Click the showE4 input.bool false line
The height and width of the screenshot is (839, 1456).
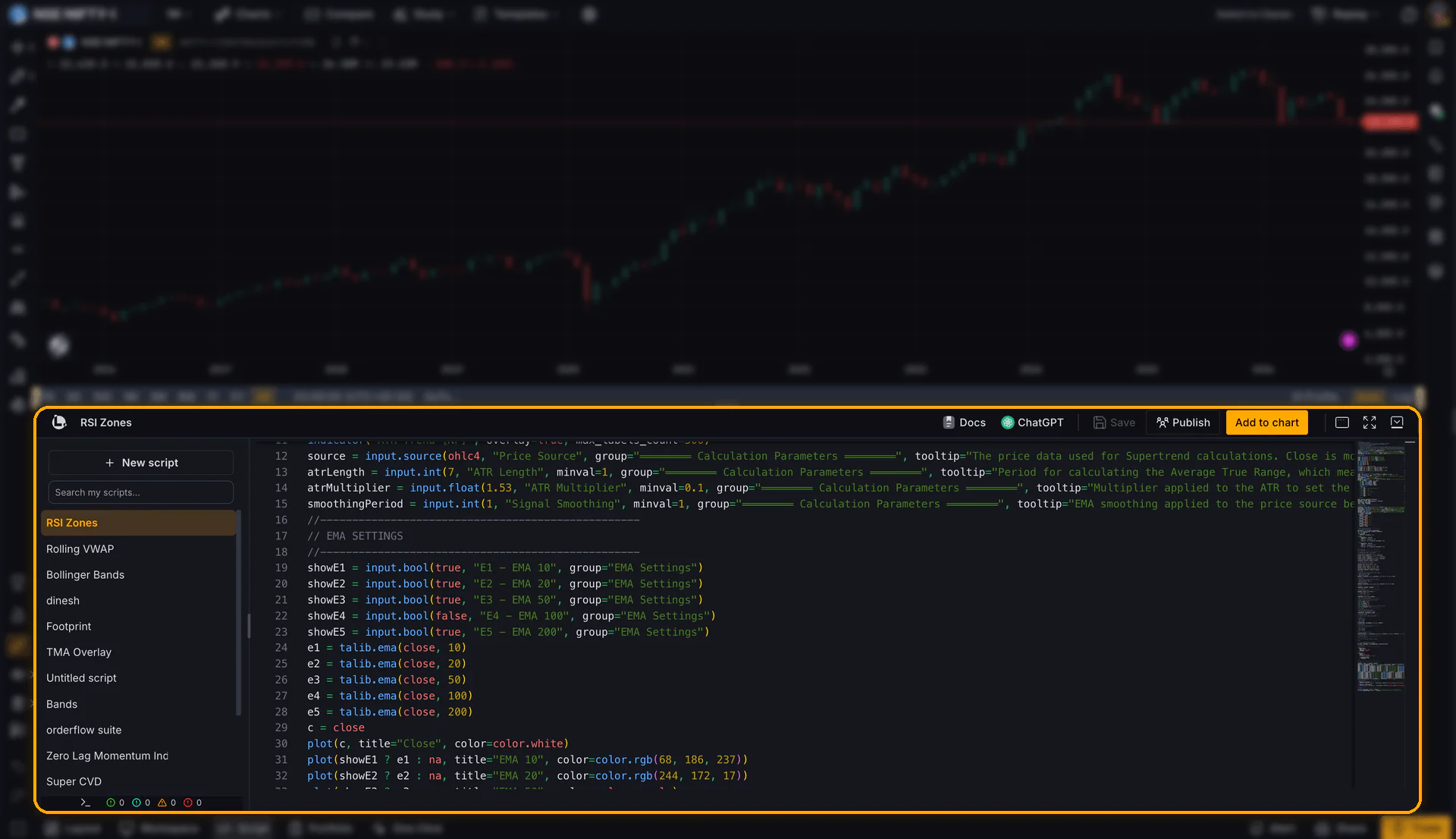(511, 616)
